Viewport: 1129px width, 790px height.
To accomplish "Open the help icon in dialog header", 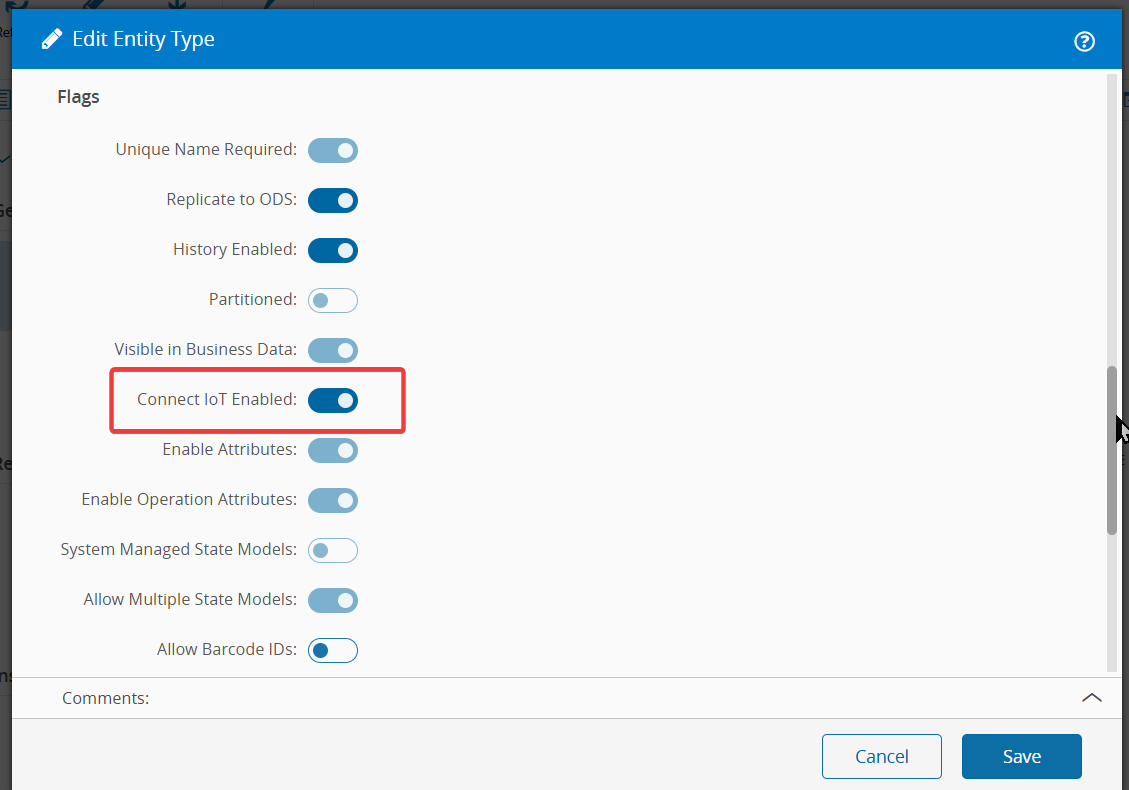I will tap(1084, 41).
